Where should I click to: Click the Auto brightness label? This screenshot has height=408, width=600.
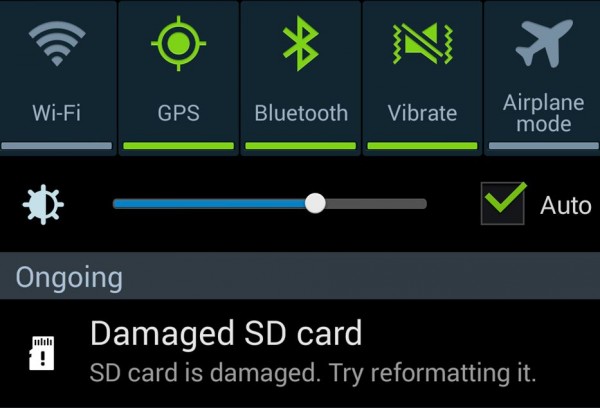point(566,206)
